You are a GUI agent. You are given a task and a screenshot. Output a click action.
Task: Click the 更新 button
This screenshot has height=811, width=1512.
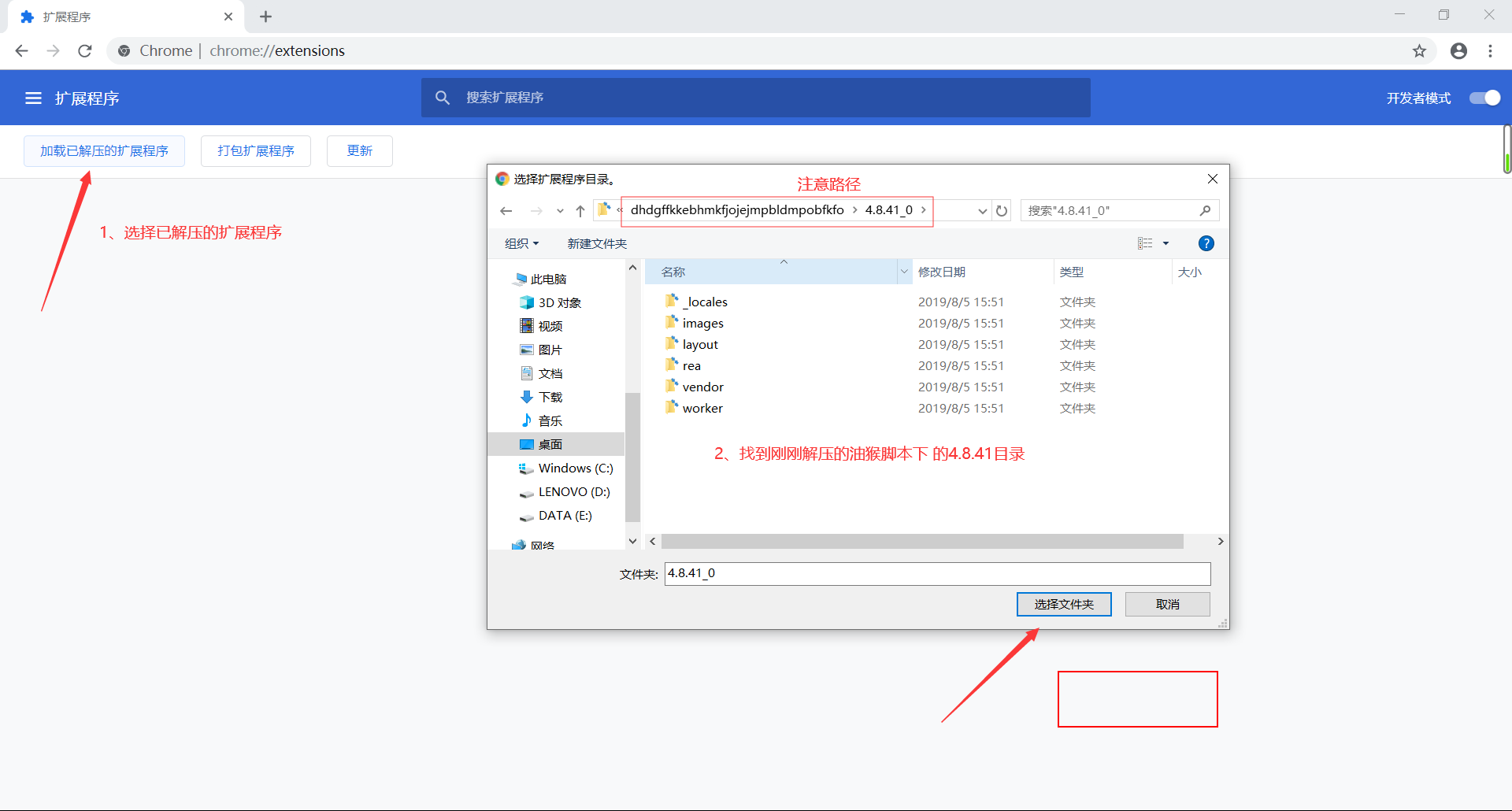coord(360,151)
